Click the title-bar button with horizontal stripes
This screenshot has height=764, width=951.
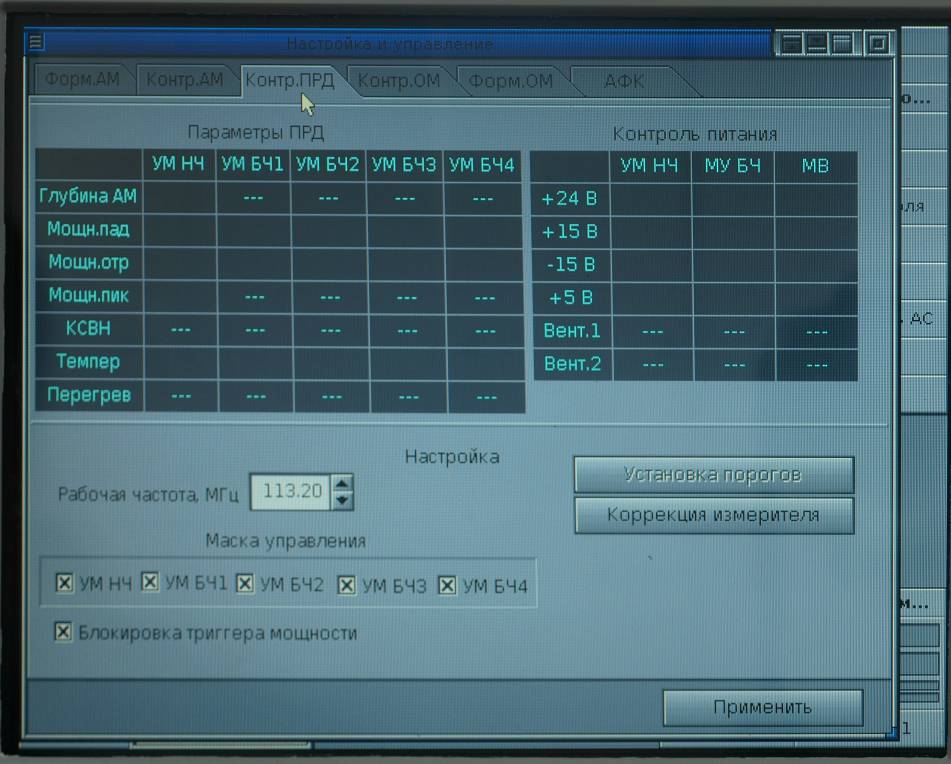coord(791,43)
